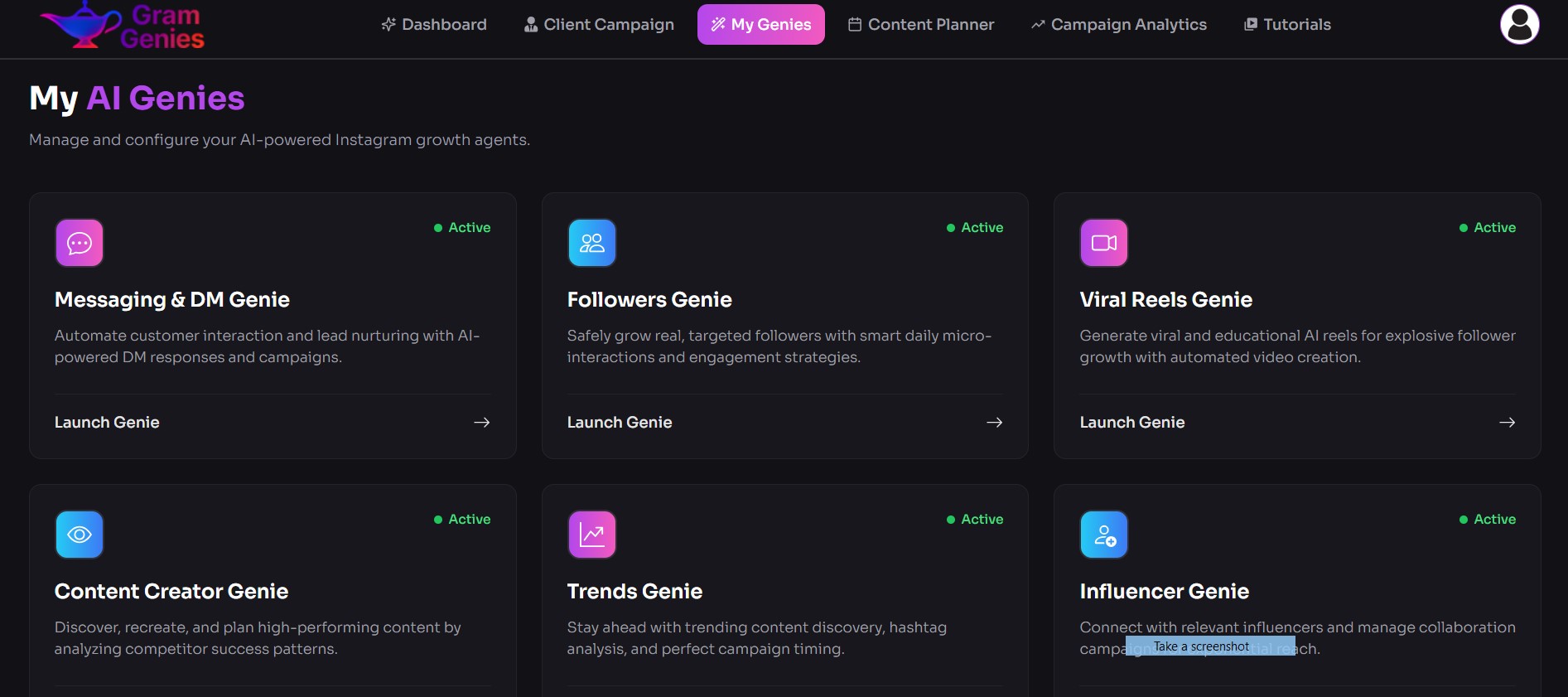Click the Viral Reels Genie video icon
The width and height of the screenshot is (1568, 697).
pos(1104,243)
